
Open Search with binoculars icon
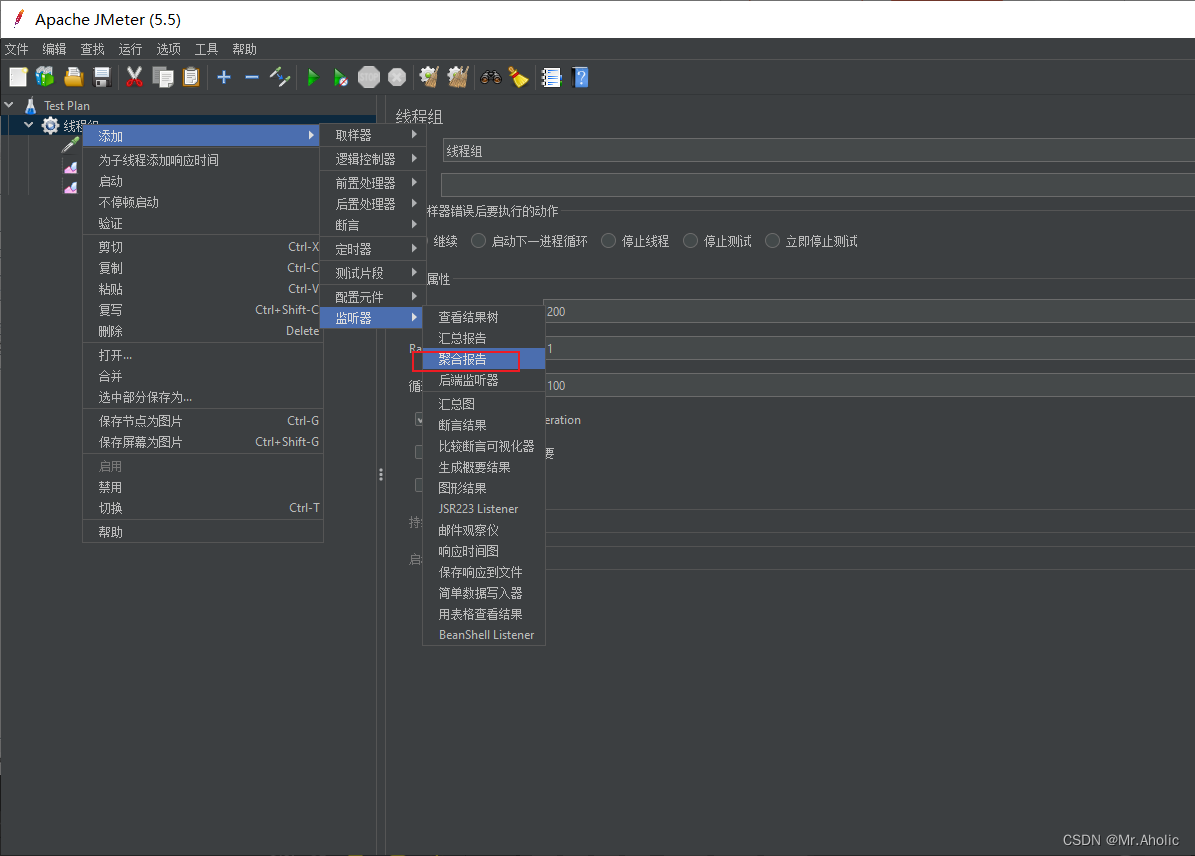tap(490, 77)
